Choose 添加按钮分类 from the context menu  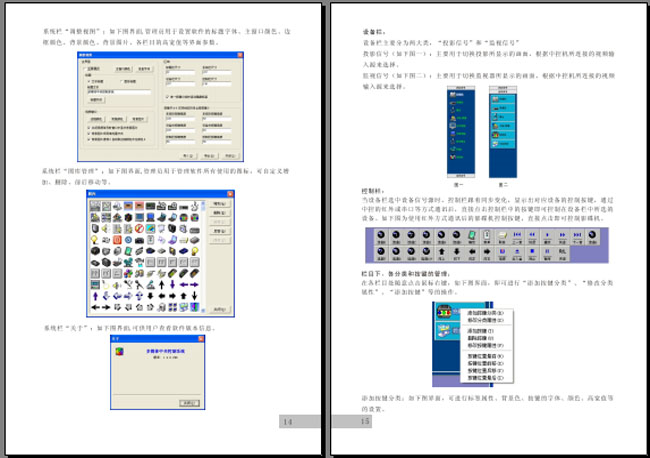[x=481, y=313]
